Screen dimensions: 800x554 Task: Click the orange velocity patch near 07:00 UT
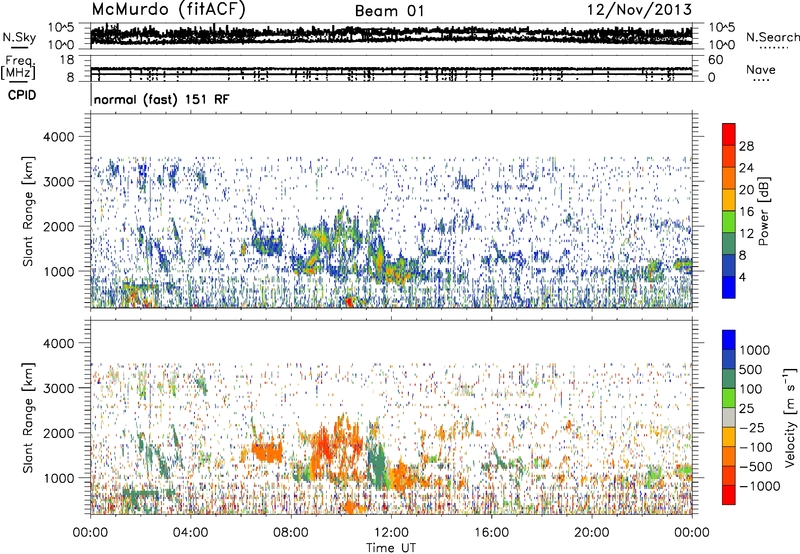click(267, 452)
